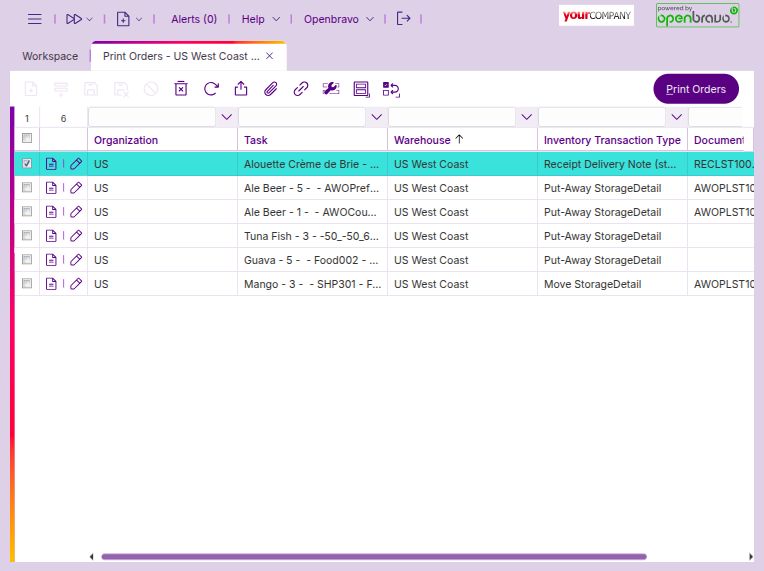
Task: Open the Warehouse column filter dropdown
Action: (x=526, y=117)
